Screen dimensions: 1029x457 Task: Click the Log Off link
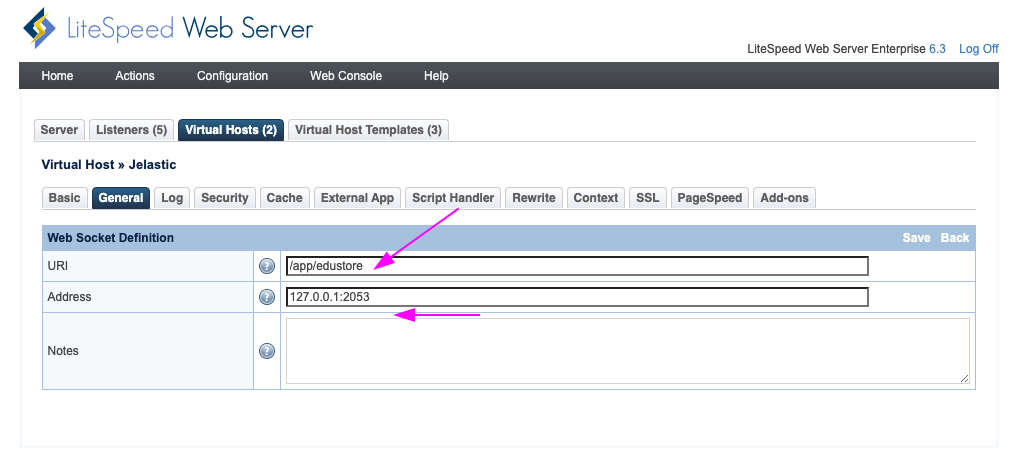click(978, 49)
